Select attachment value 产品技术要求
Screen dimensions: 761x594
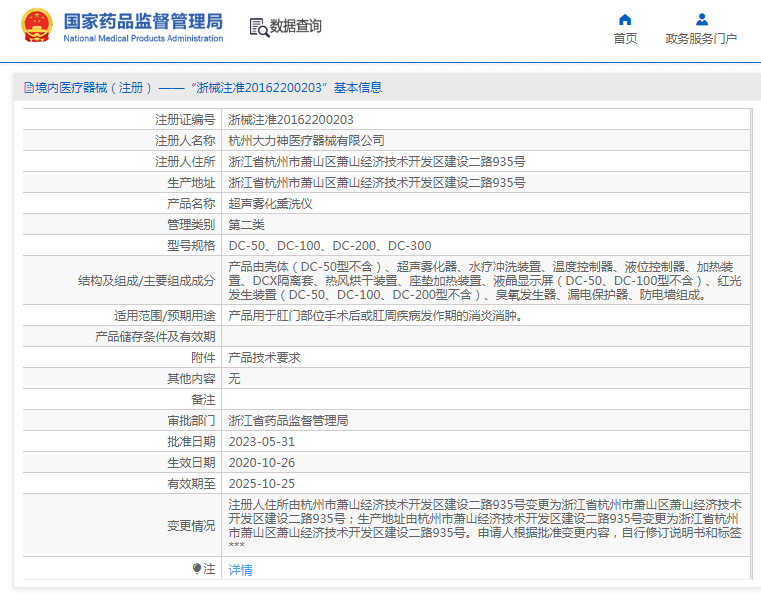(265, 358)
